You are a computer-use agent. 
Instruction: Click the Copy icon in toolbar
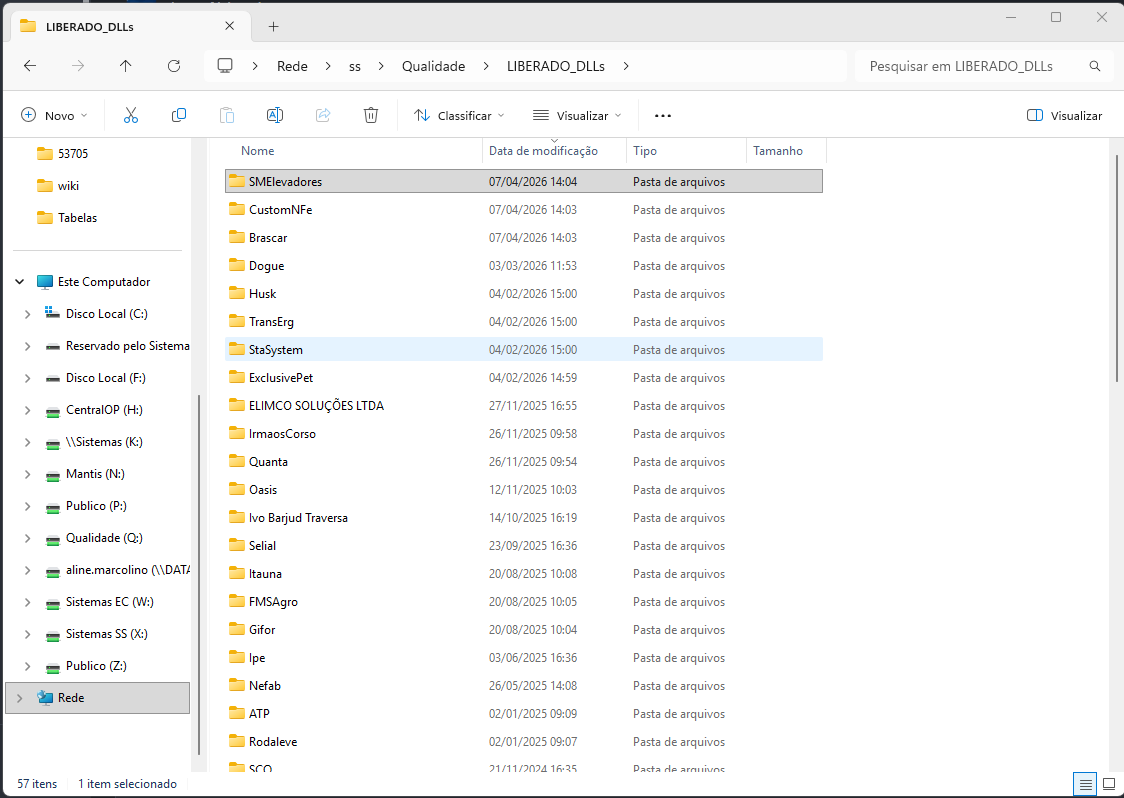(x=179, y=115)
